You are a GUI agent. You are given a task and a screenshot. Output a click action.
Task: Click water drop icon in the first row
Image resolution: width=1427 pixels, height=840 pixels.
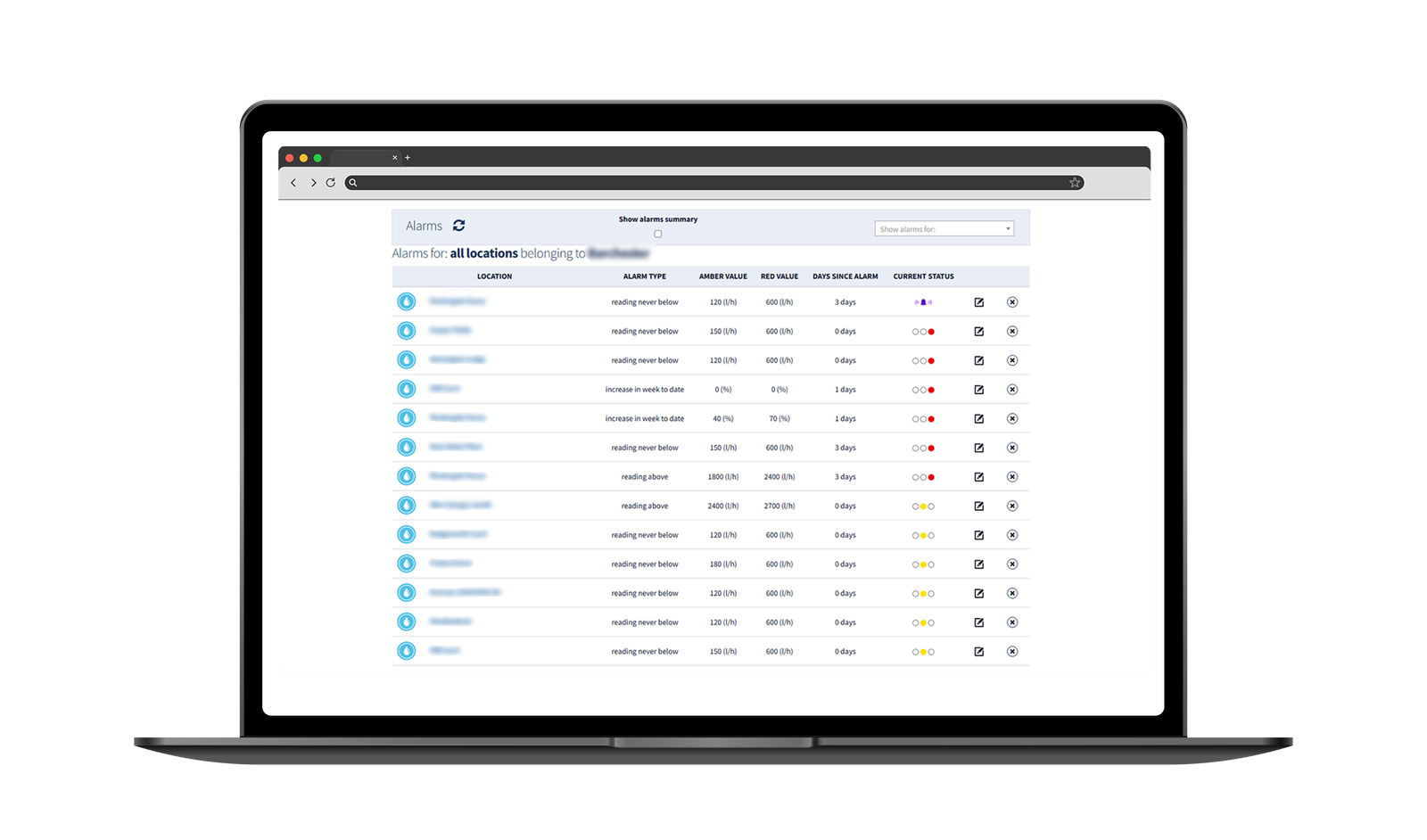(x=407, y=302)
